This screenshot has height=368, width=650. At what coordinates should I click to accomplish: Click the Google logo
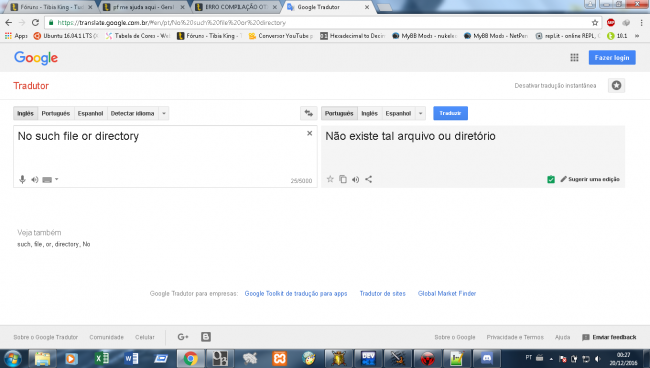click(36, 58)
